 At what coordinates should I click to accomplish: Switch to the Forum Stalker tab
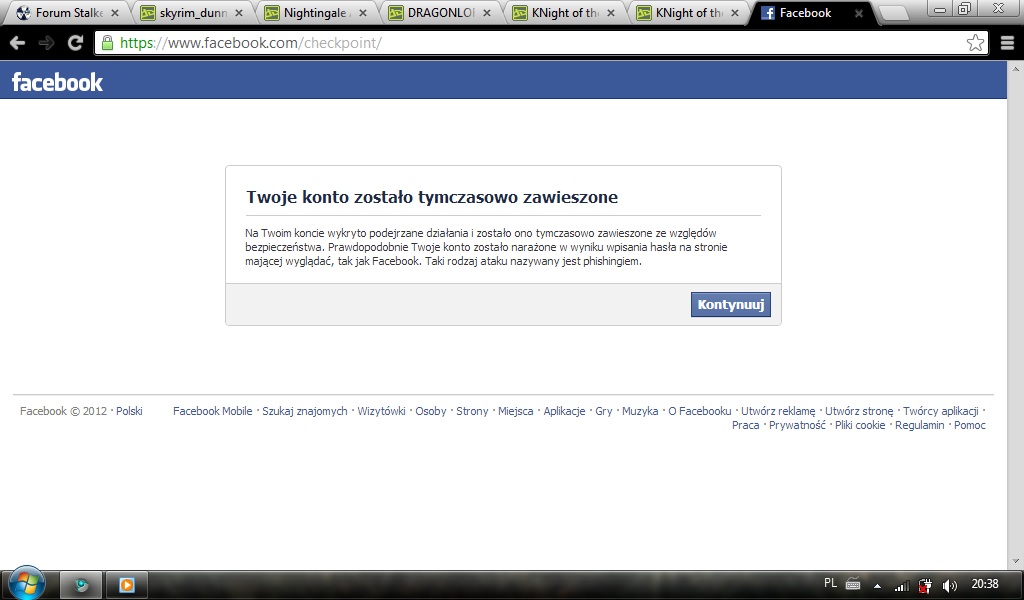pos(68,13)
